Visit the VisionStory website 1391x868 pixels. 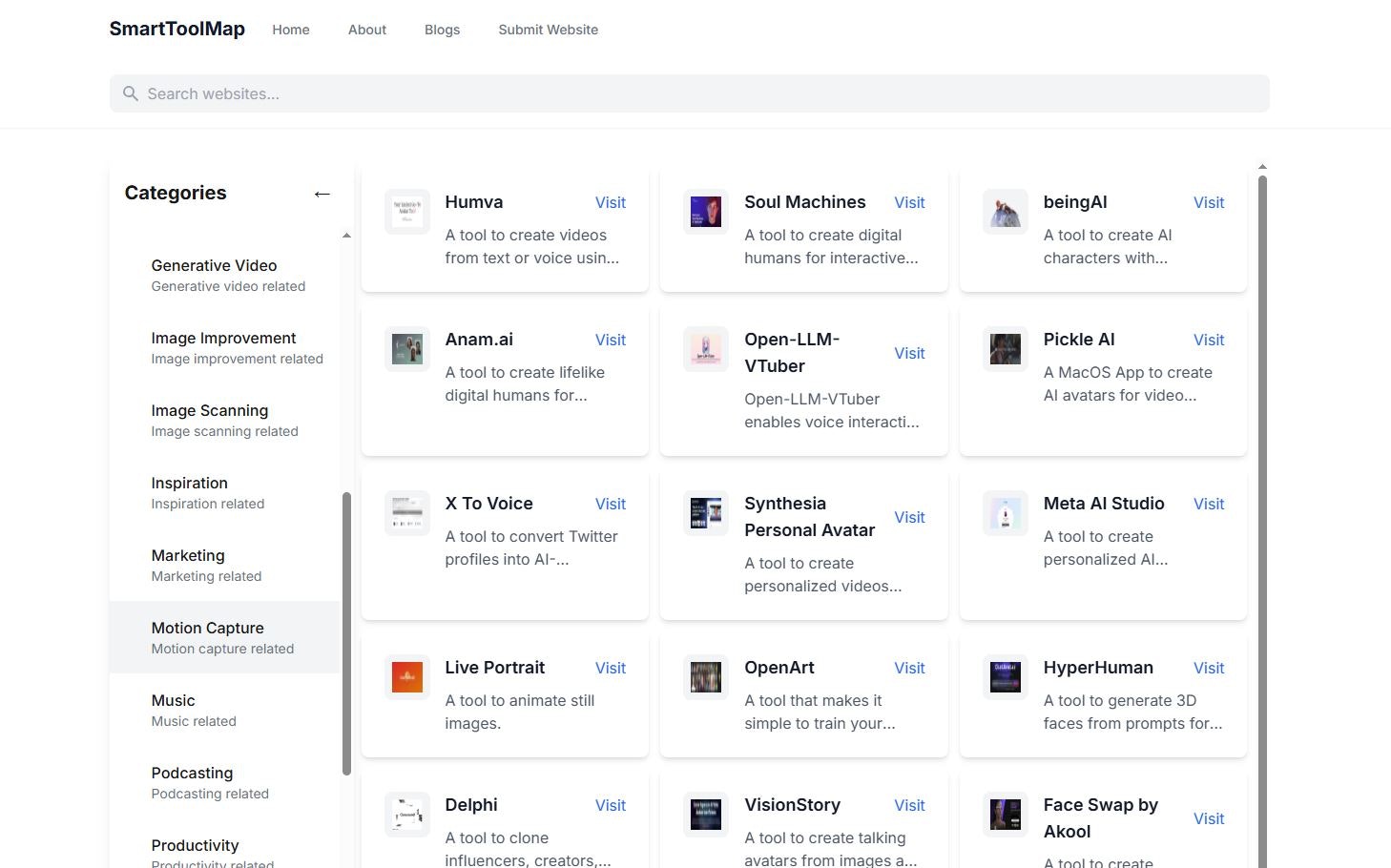pyautogui.click(x=909, y=805)
